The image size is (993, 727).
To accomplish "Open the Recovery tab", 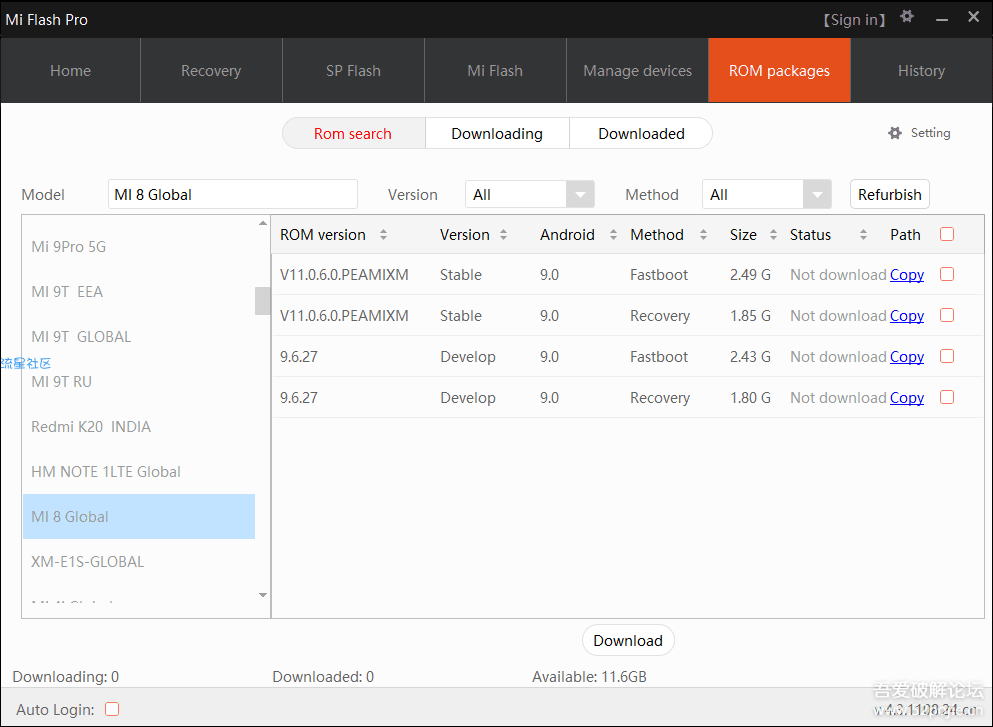I will coord(211,70).
